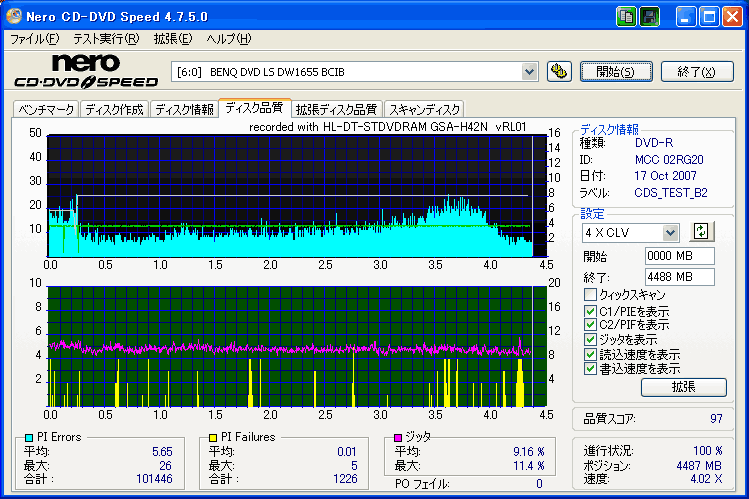749x499 pixels.
Task: Toggle the クイックスキャン checkbox
Action: click(590, 294)
